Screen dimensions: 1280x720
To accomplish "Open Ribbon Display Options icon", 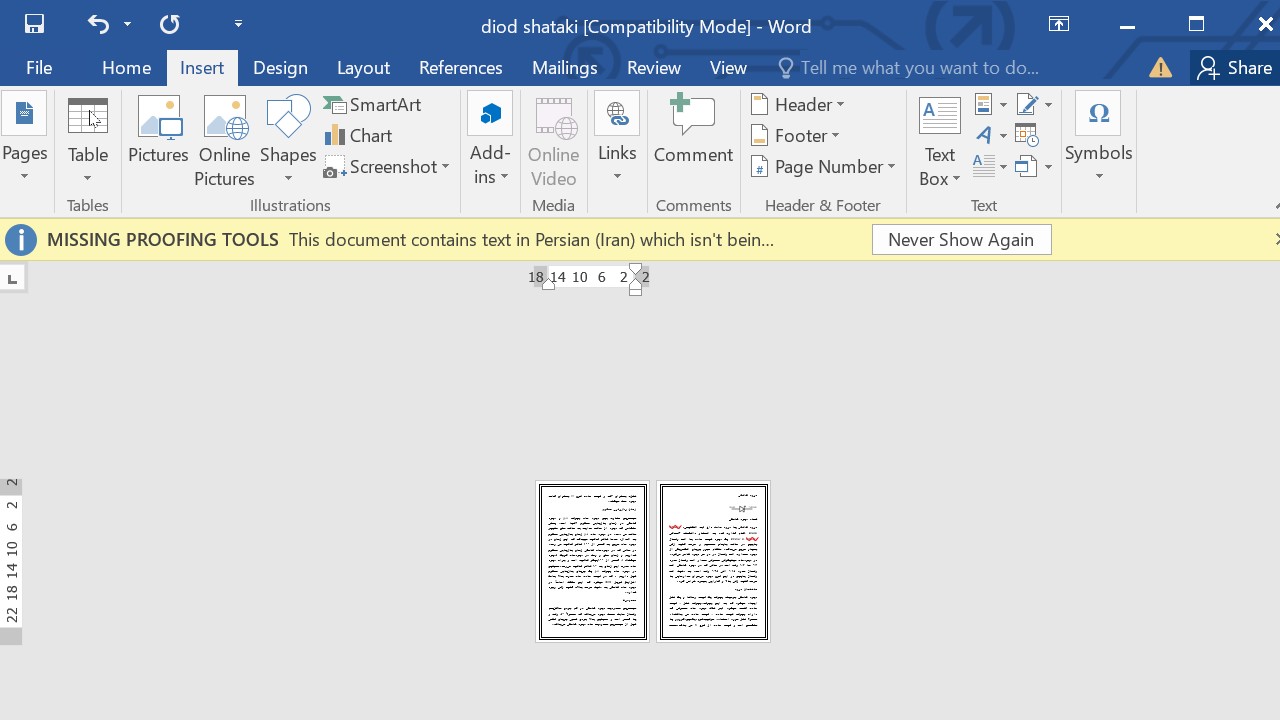I will [1059, 24].
